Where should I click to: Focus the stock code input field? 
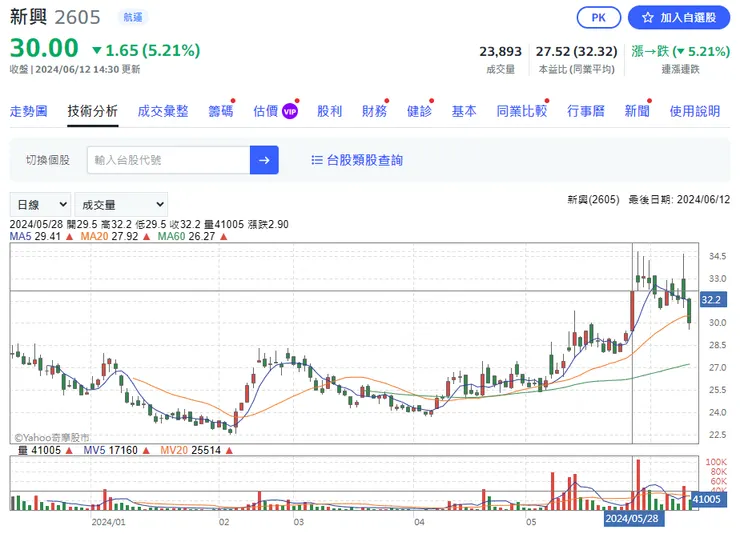point(168,160)
